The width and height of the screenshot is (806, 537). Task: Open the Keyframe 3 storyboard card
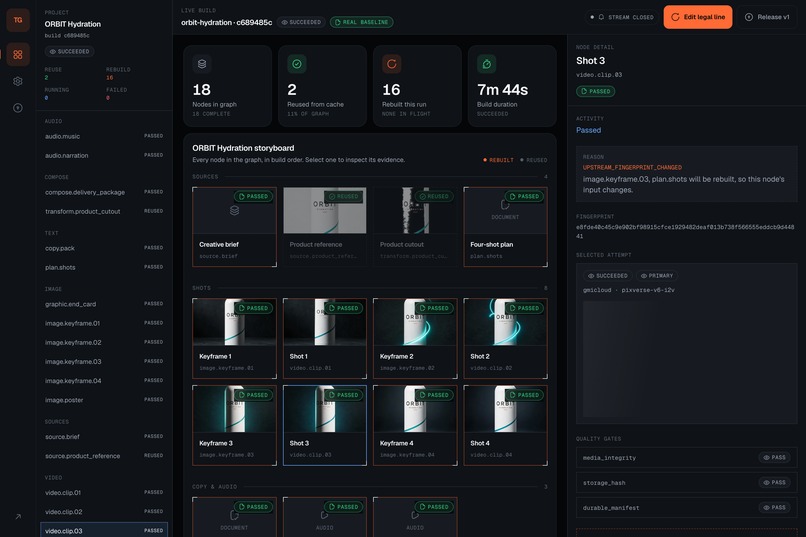(x=234, y=425)
